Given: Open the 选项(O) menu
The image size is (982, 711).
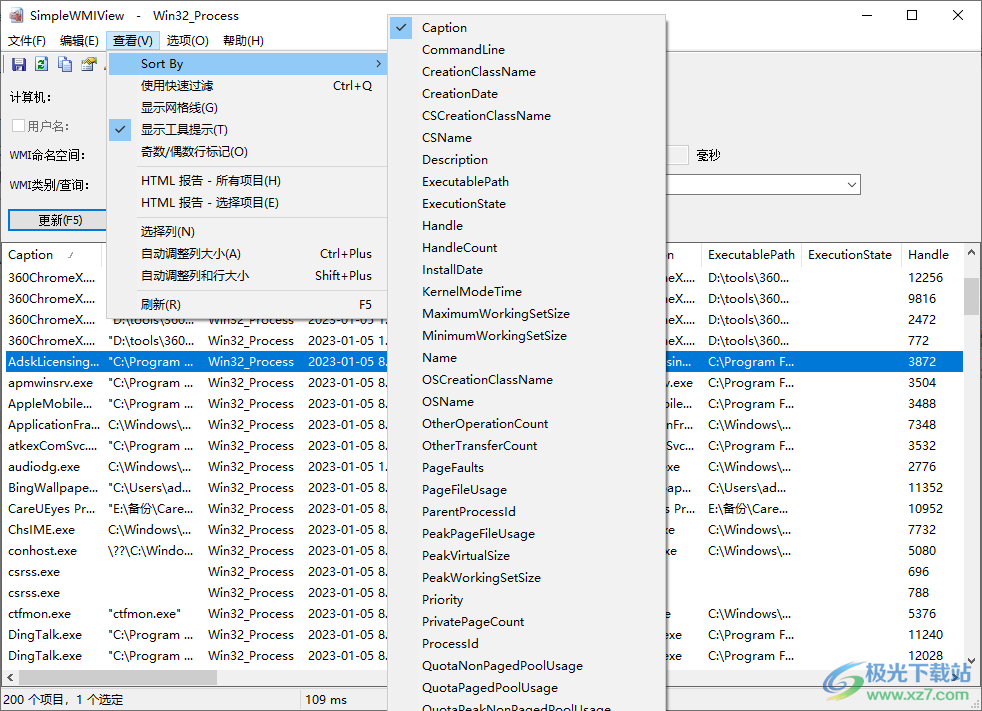Looking at the screenshot, I should pyautogui.click(x=186, y=42).
